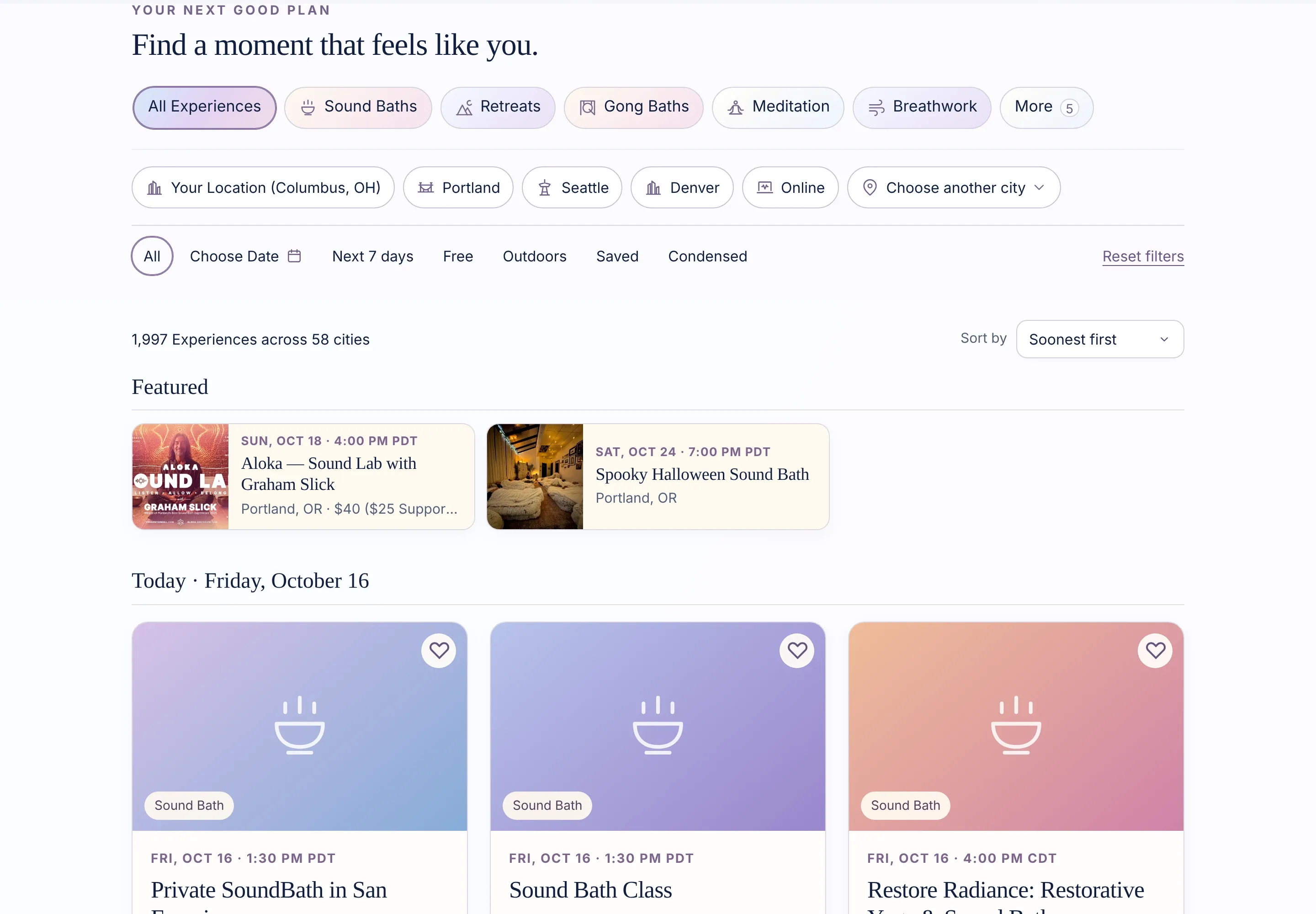Image resolution: width=1316 pixels, height=914 pixels.
Task: Favorite the Sound Bath Class card
Action: pyautogui.click(x=797, y=651)
